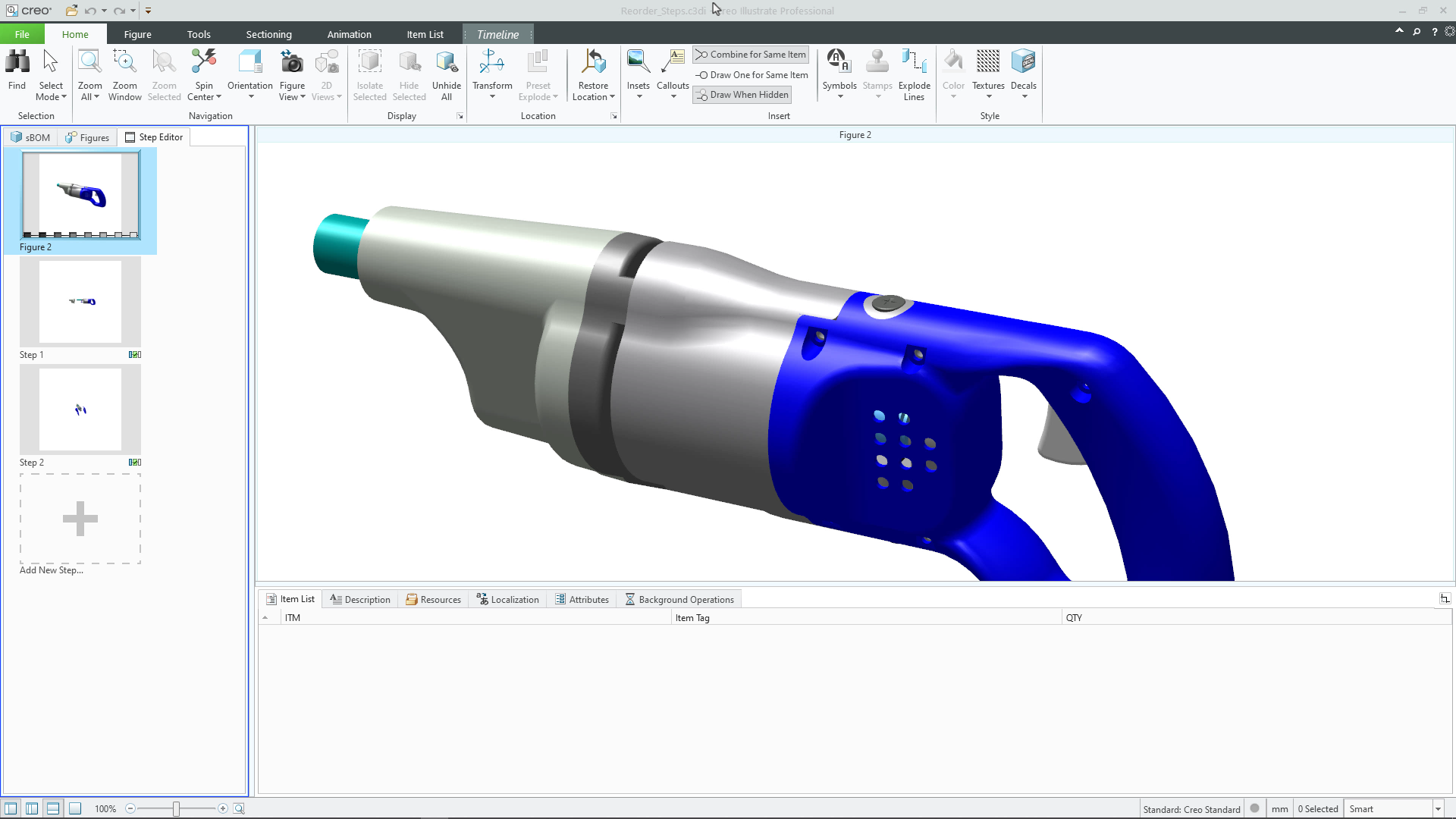Click the Figure View camera icon
The image size is (1456, 819).
[x=292, y=62]
